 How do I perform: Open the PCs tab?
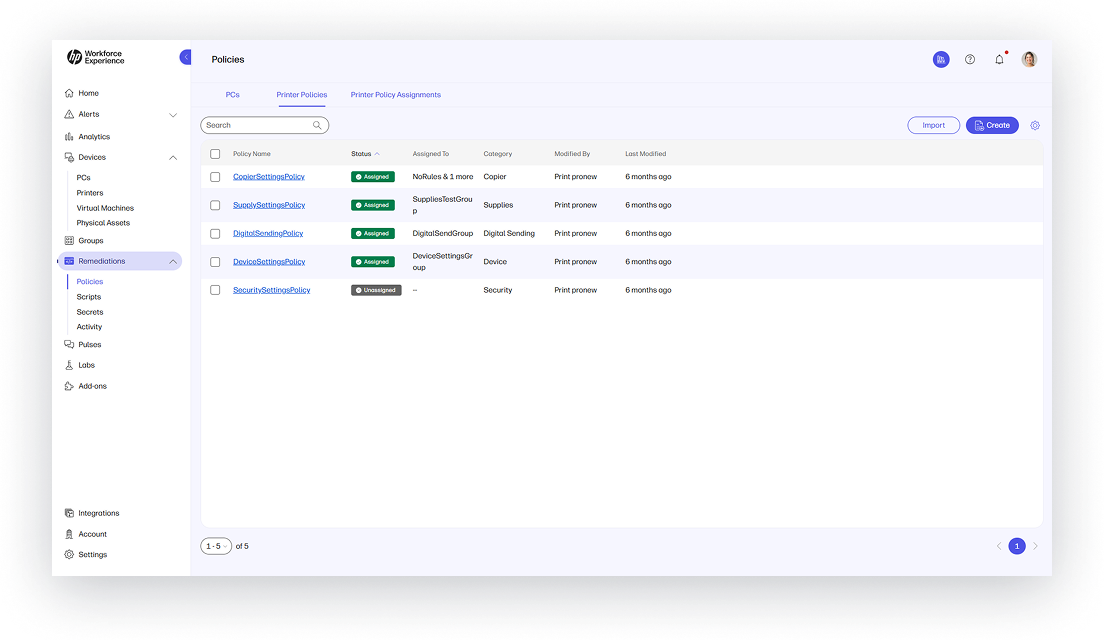click(x=233, y=94)
